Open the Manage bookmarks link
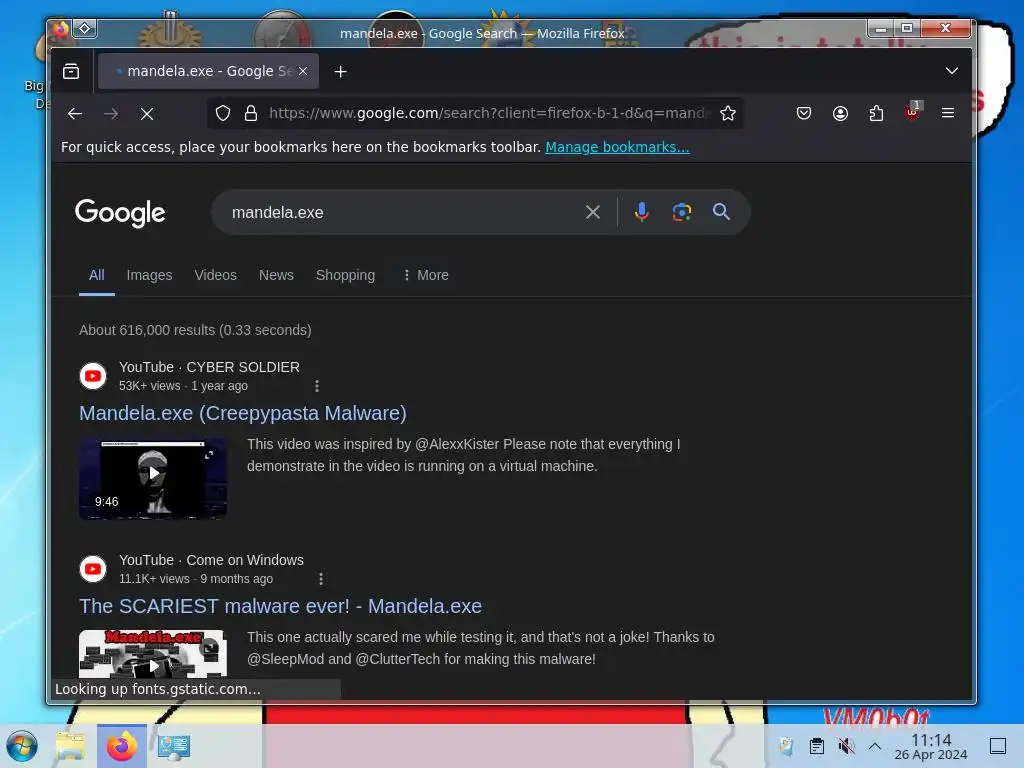The width and height of the screenshot is (1024, 768). point(617,147)
